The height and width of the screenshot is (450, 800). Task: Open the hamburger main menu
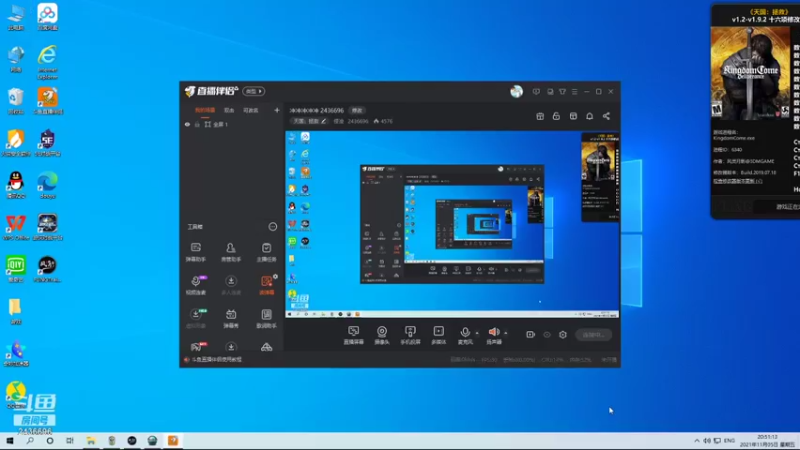tap(574, 92)
